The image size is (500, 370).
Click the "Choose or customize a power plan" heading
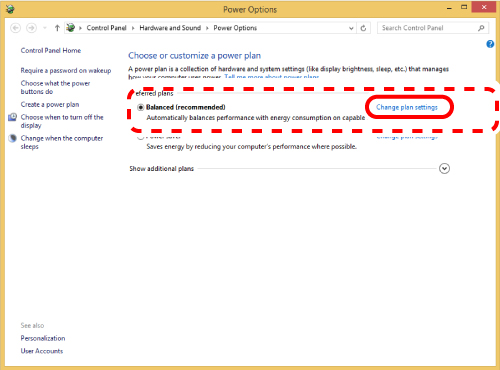coord(194,56)
